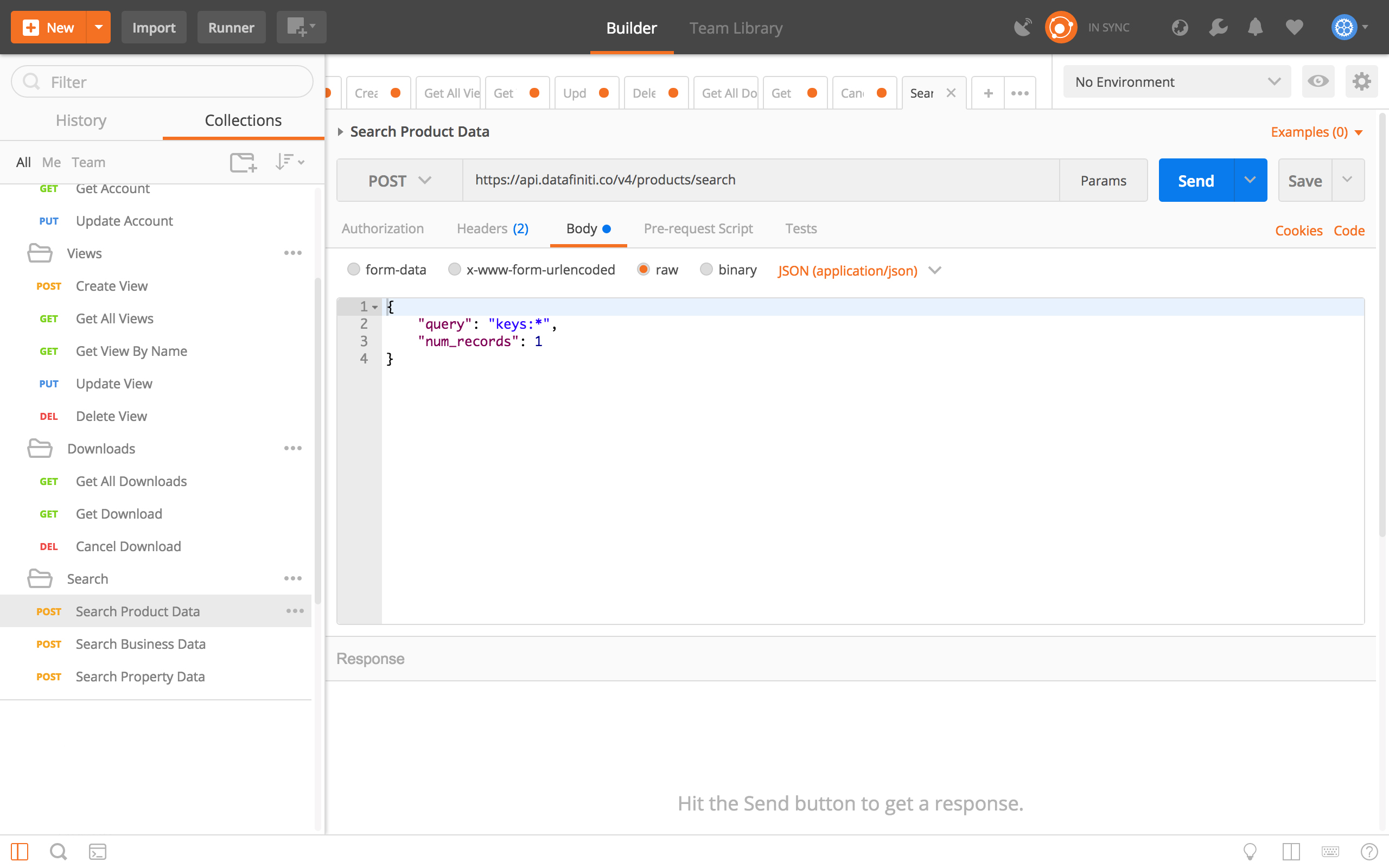Expand the Send button dropdown arrow
The width and height of the screenshot is (1389, 868).
[1250, 180]
